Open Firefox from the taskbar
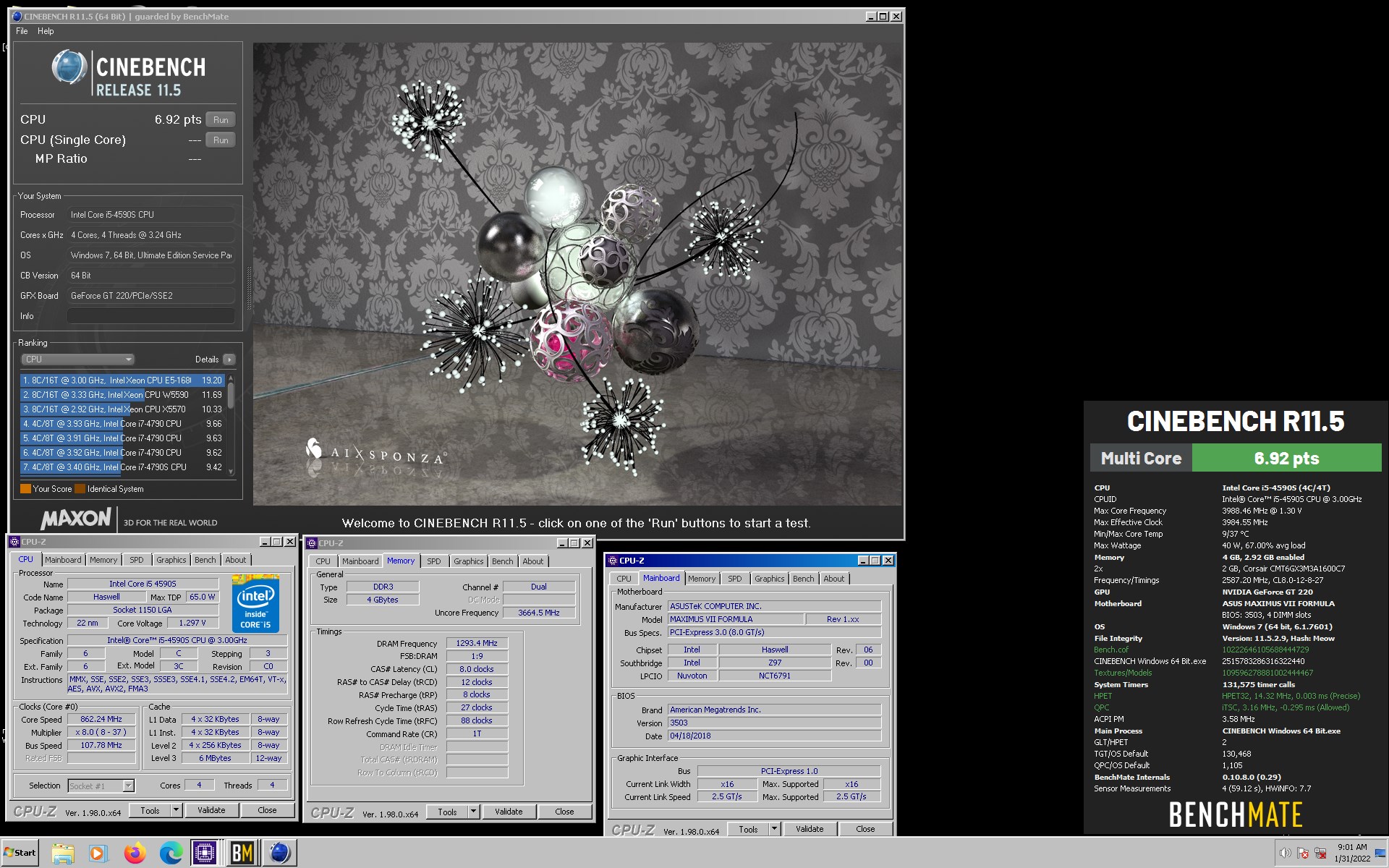The height and width of the screenshot is (868, 1389). pyautogui.click(x=135, y=854)
